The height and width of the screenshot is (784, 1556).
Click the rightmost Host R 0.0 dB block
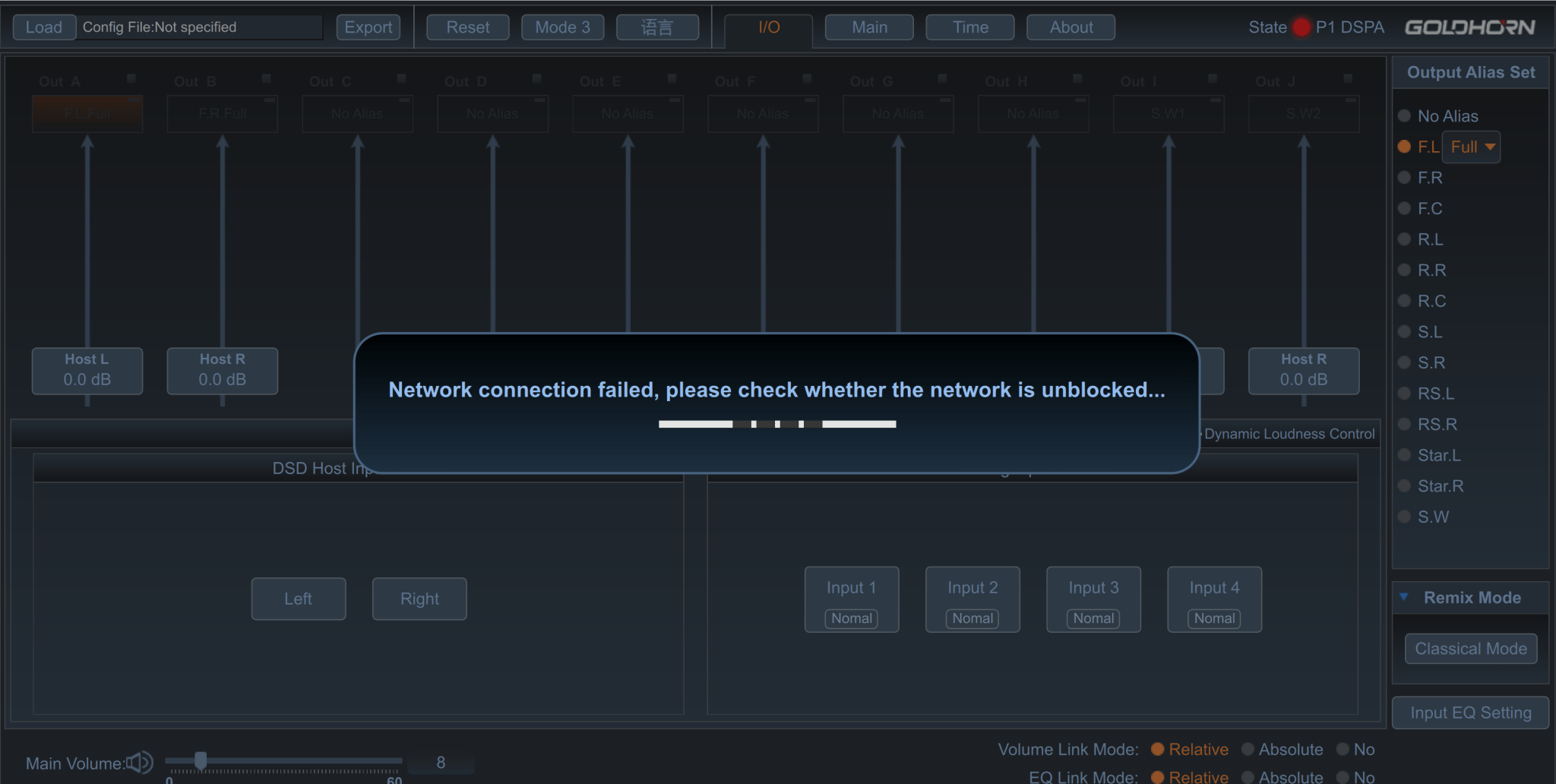coord(1303,371)
